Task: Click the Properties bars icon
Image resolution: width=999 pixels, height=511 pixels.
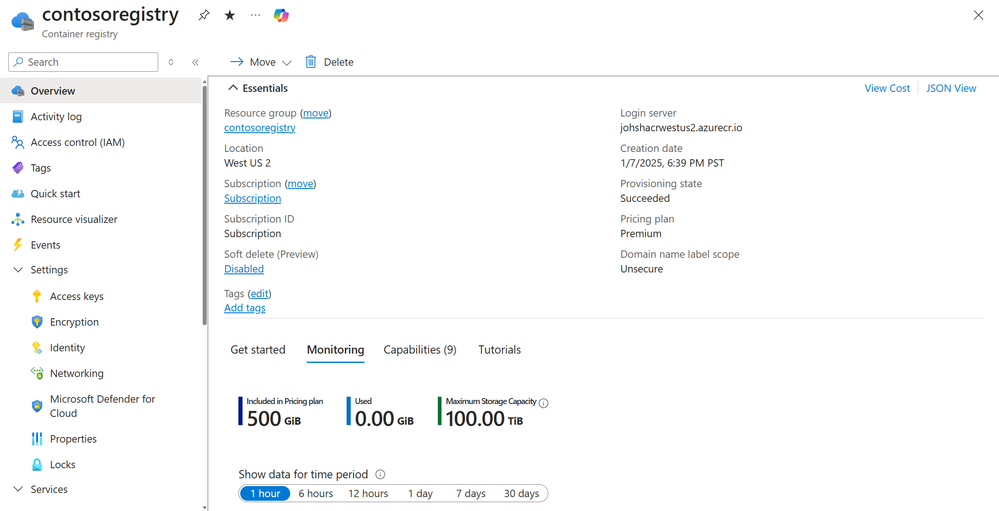Action: coord(37,439)
